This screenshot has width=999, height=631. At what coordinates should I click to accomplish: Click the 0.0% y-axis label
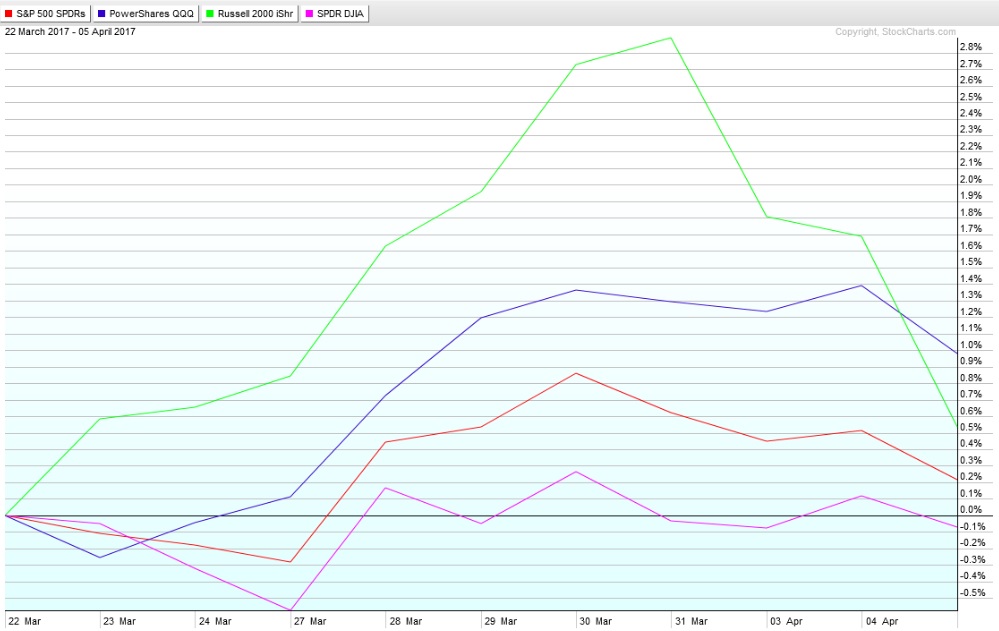coord(970,510)
